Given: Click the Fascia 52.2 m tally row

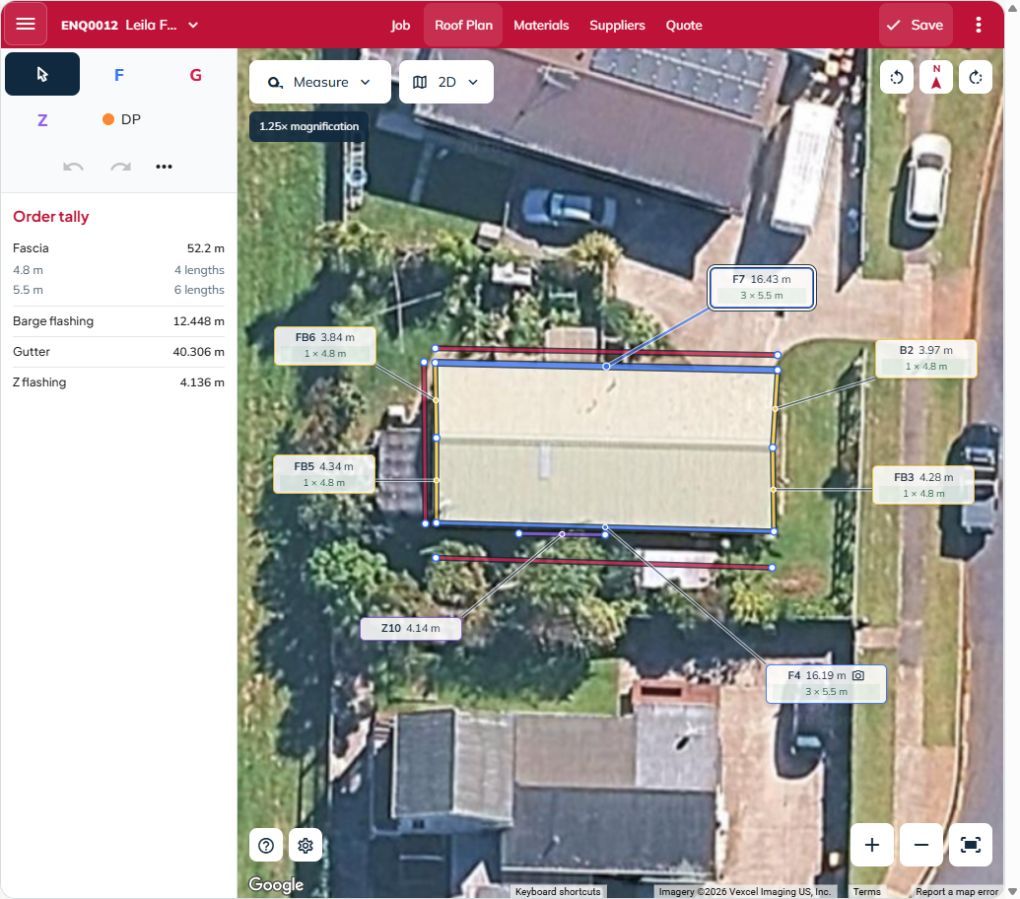Looking at the screenshot, I should (x=118, y=248).
